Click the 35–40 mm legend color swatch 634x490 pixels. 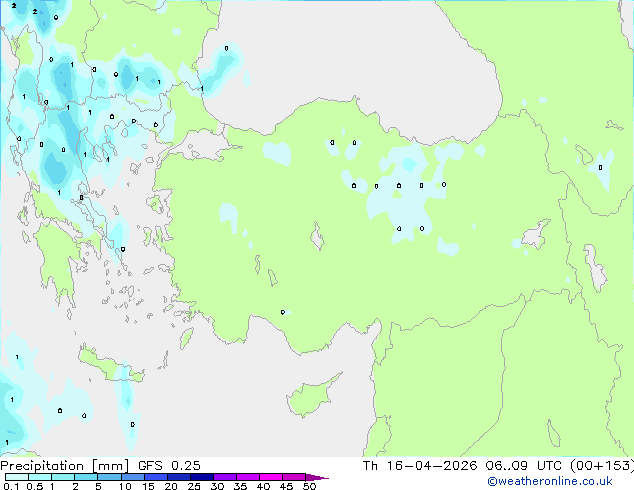248,477
